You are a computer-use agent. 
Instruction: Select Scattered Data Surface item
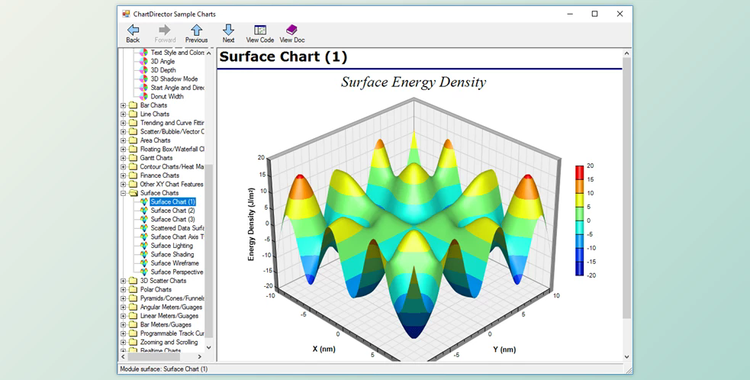(177, 228)
